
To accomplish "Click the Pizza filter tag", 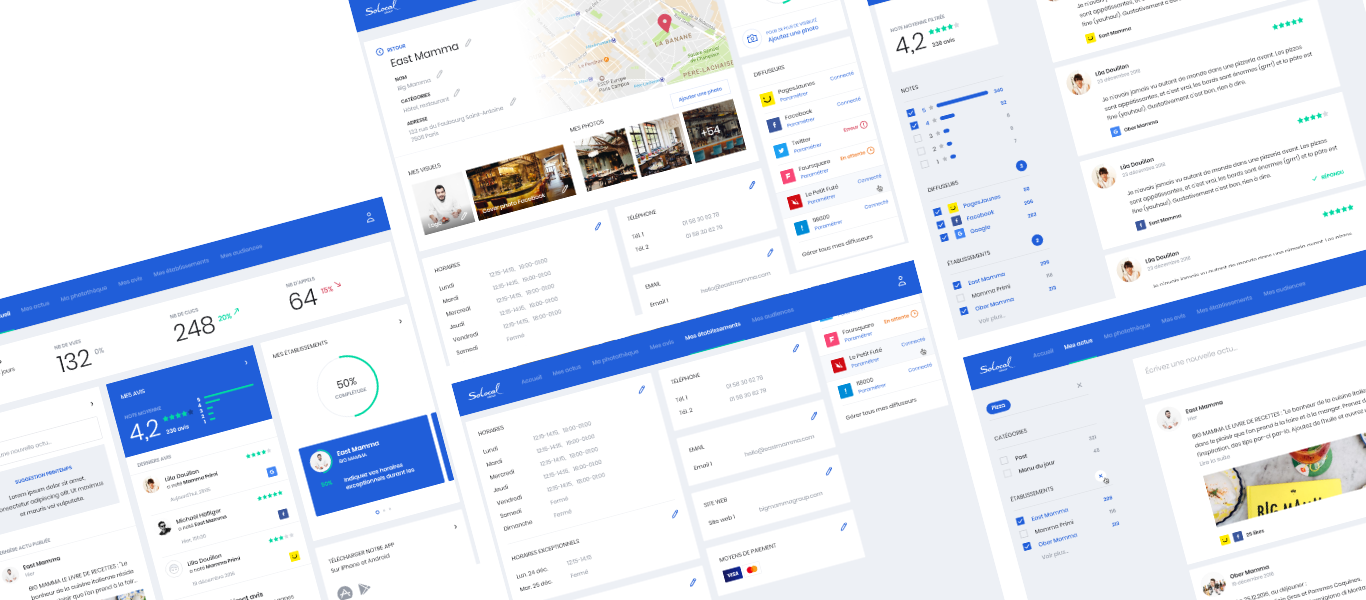I will [997, 407].
